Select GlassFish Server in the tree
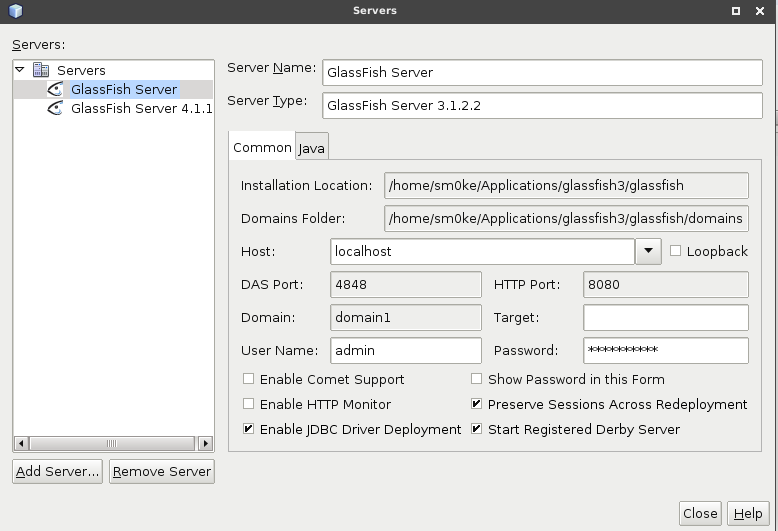Screen dimensions: 778x531 (x=124, y=89)
